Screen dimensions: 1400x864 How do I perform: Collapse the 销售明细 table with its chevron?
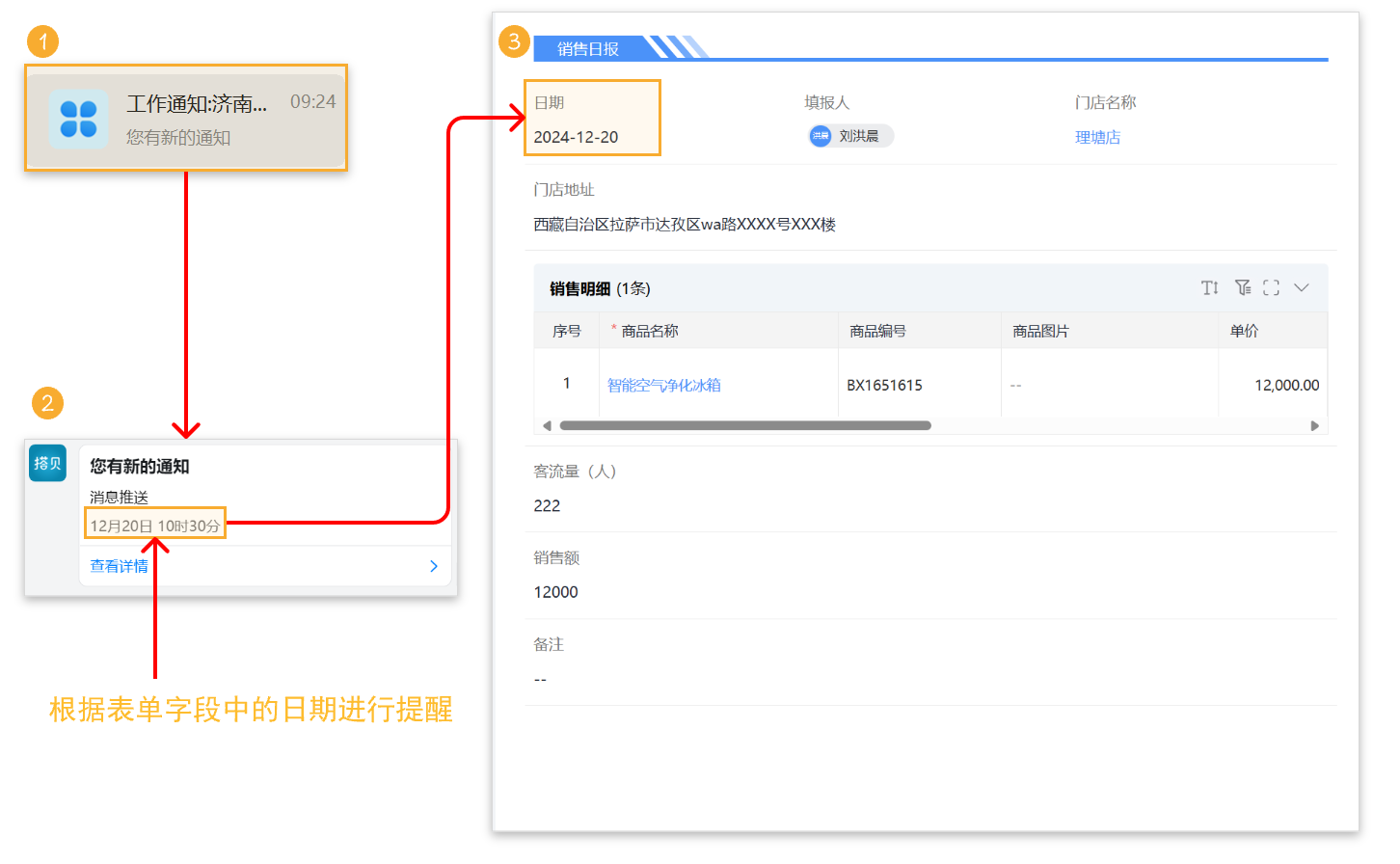click(x=1304, y=286)
